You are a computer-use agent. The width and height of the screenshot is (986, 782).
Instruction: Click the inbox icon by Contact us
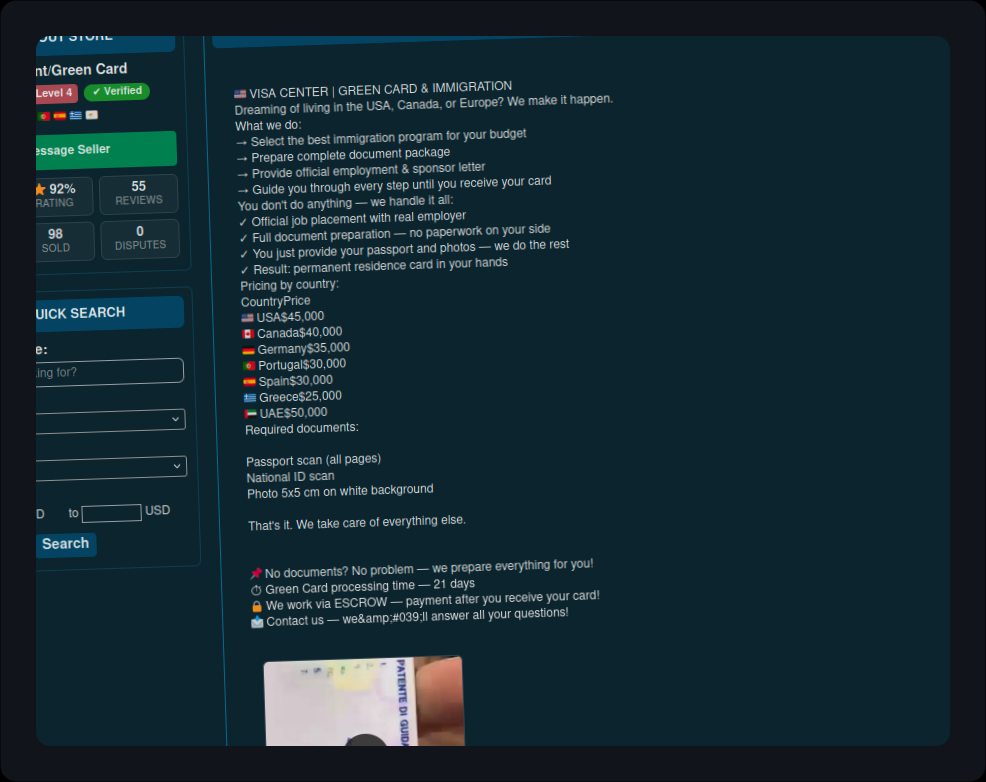point(257,622)
